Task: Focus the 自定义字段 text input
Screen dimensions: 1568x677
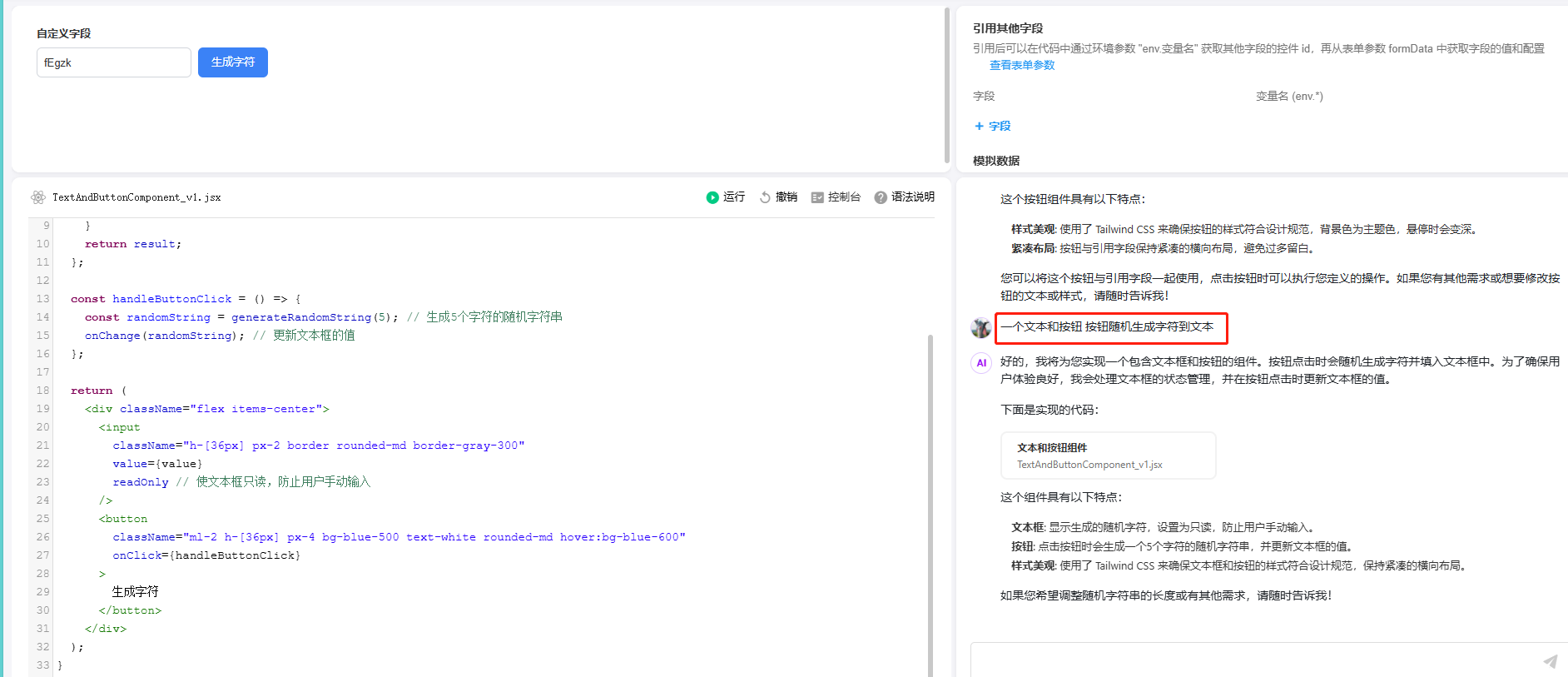Action: coord(114,62)
